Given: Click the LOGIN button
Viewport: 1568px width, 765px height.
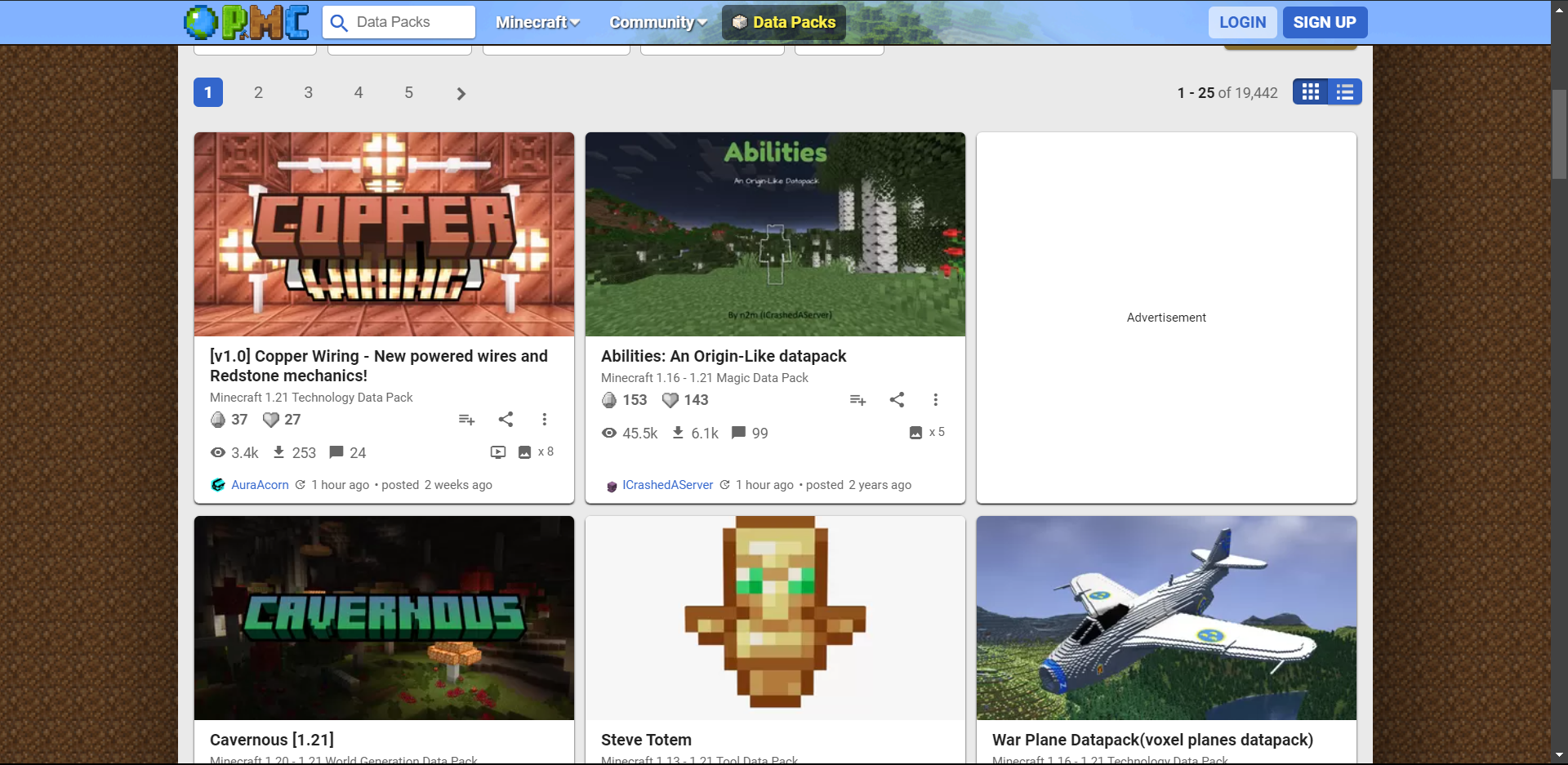Looking at the screenshot, I should click(1242, 22).
